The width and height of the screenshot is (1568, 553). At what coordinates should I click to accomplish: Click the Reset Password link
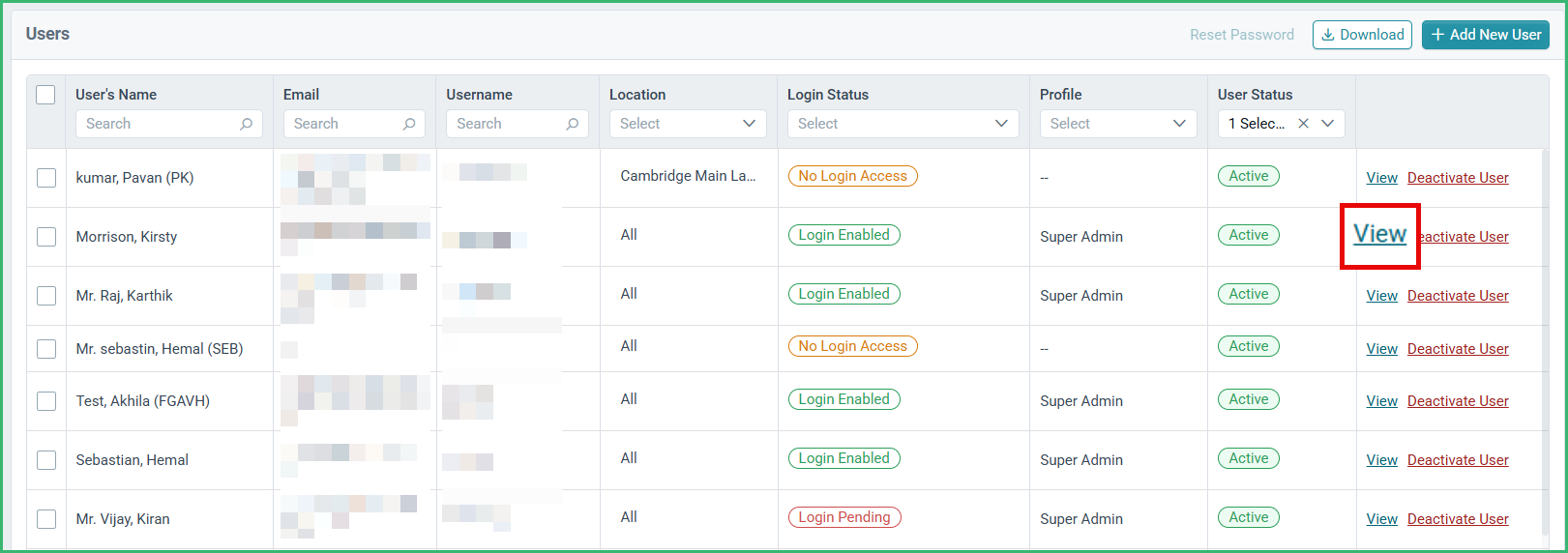click(1242, 35)
